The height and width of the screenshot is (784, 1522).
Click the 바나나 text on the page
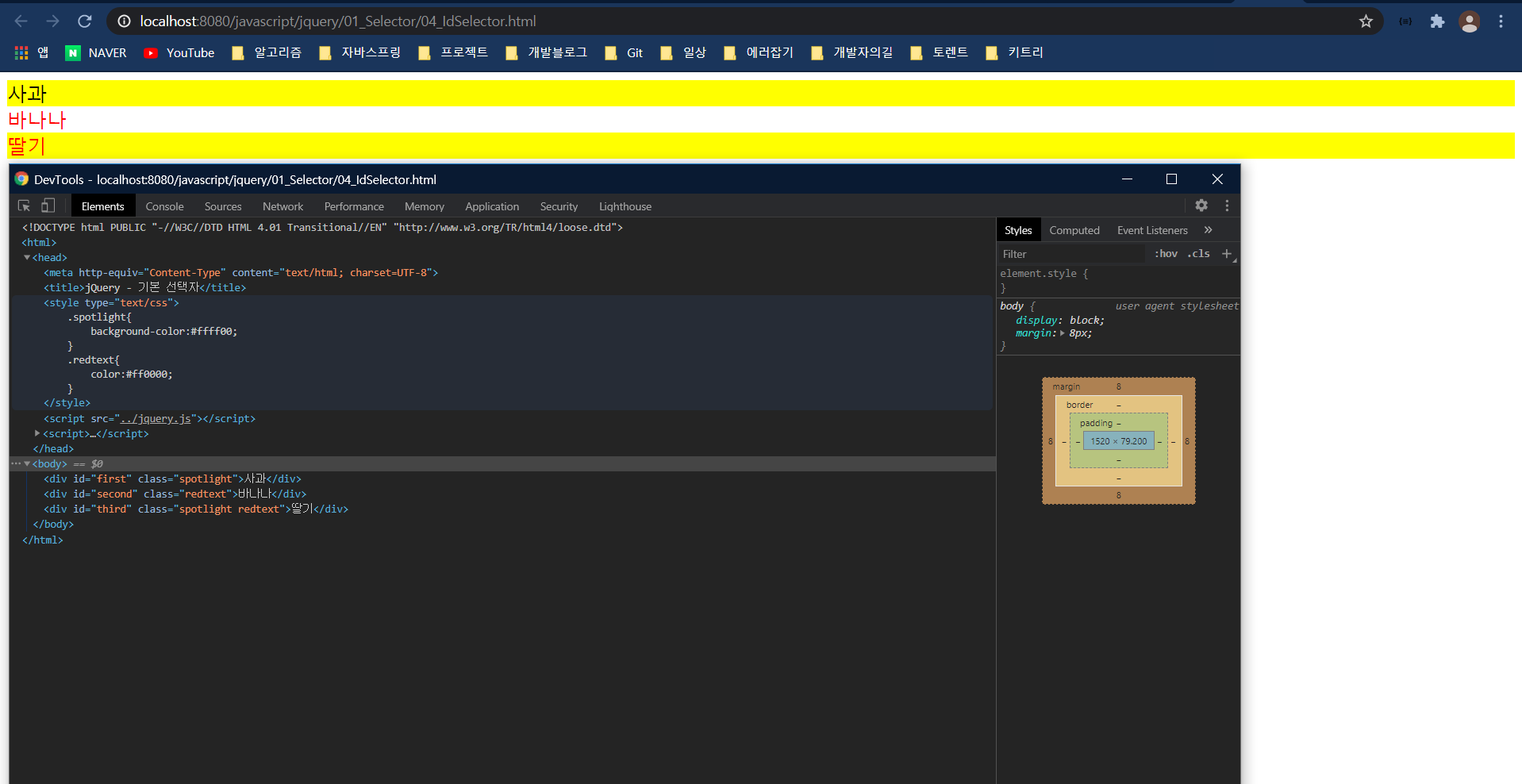coord(37,120)
